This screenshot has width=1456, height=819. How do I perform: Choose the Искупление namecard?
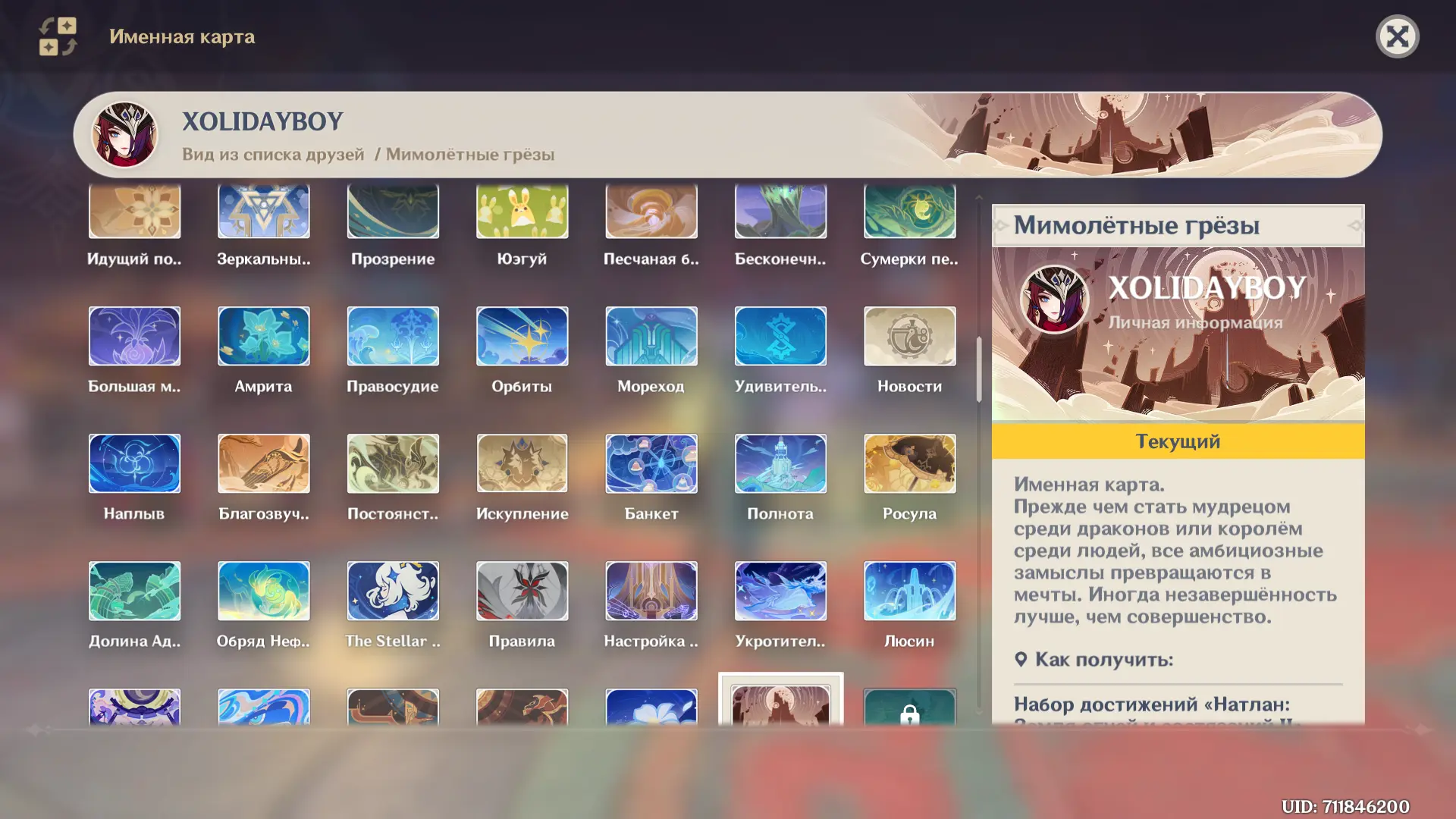click(522, 463)
